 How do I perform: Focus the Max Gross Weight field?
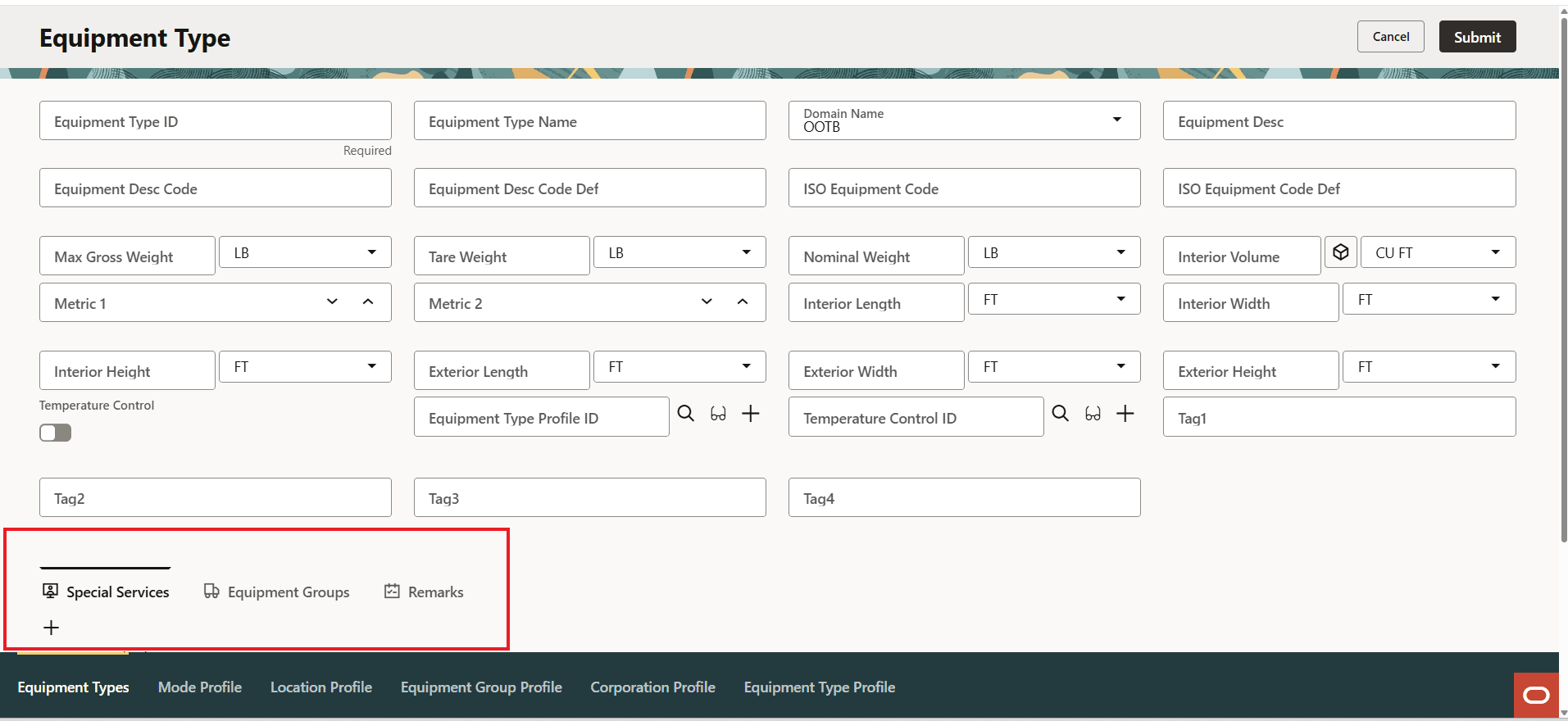127,256
